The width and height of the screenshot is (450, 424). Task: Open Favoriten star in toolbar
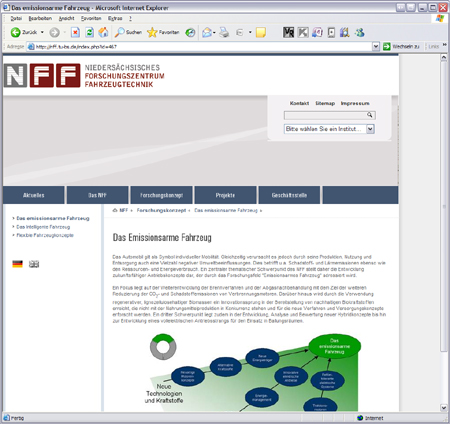[163, 32]
